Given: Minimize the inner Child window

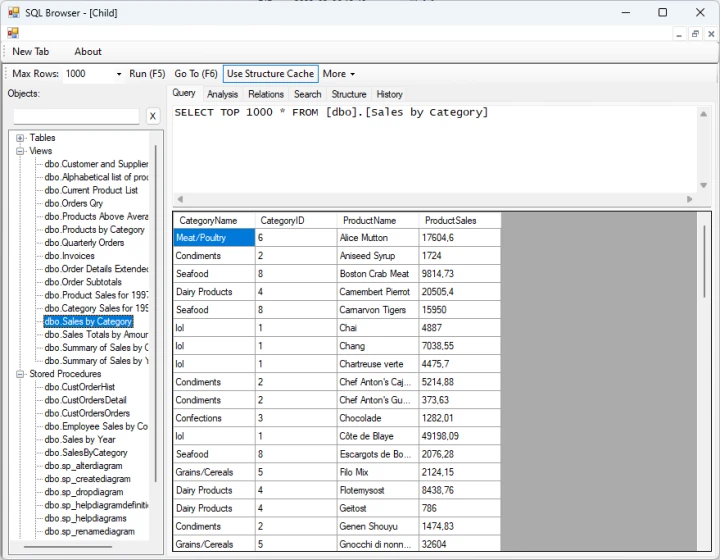Looking at the screenshot, I should (679, 34).
